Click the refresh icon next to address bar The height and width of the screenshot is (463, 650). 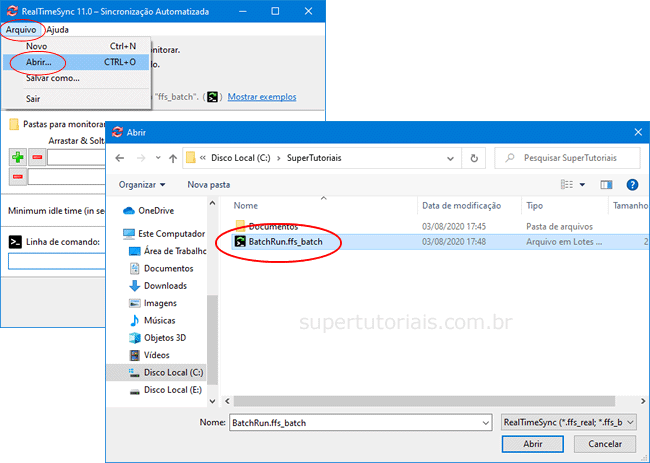473,158
